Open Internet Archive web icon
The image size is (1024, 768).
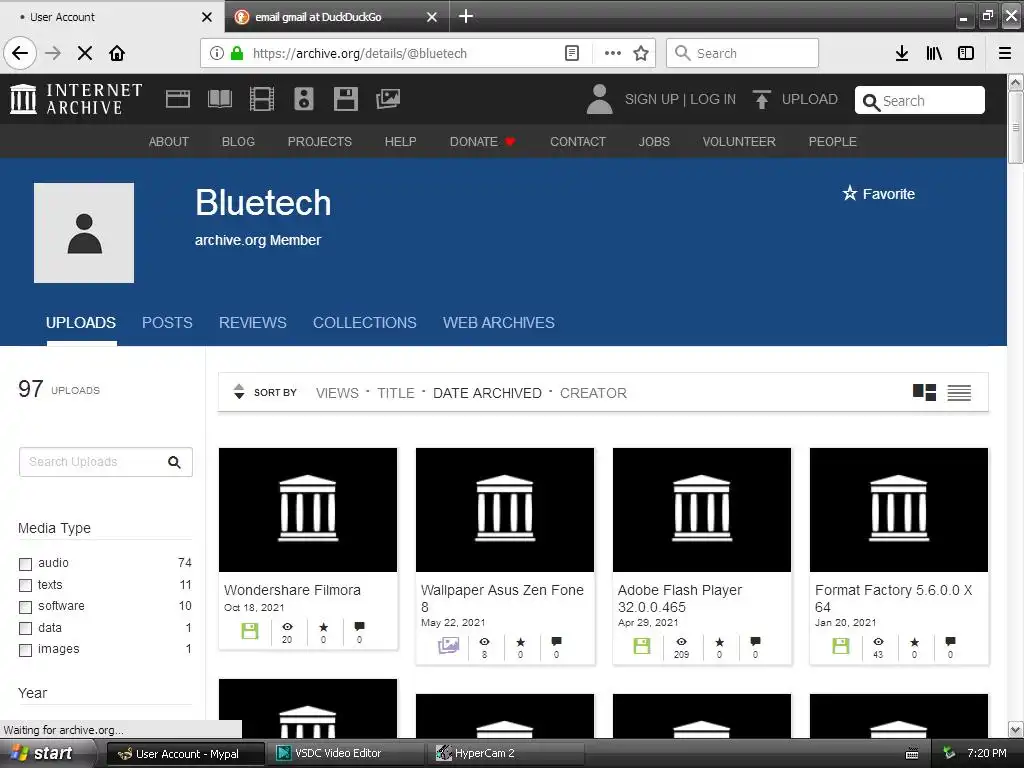pos(178,99)
